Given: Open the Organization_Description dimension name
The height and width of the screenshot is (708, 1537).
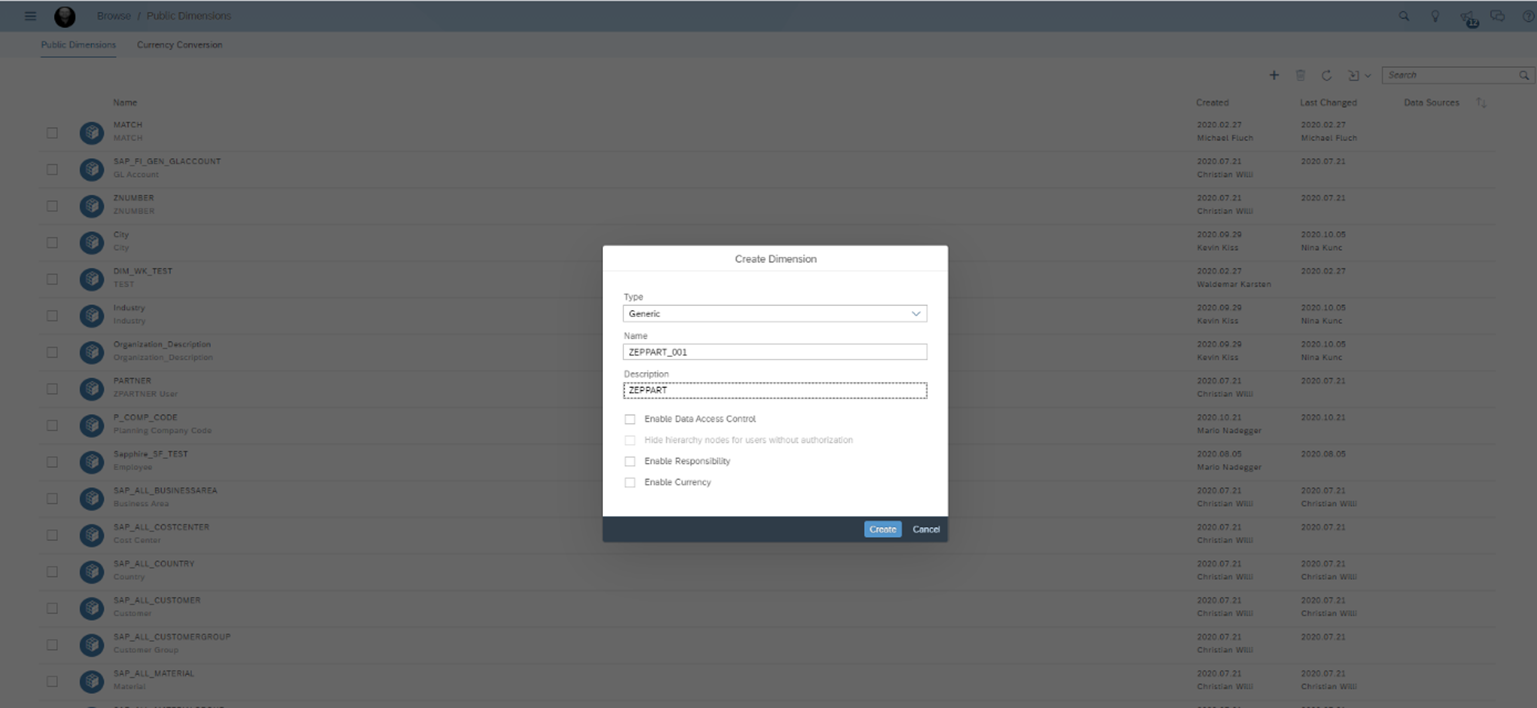Looking at the screenshot, I should point(162,345).
